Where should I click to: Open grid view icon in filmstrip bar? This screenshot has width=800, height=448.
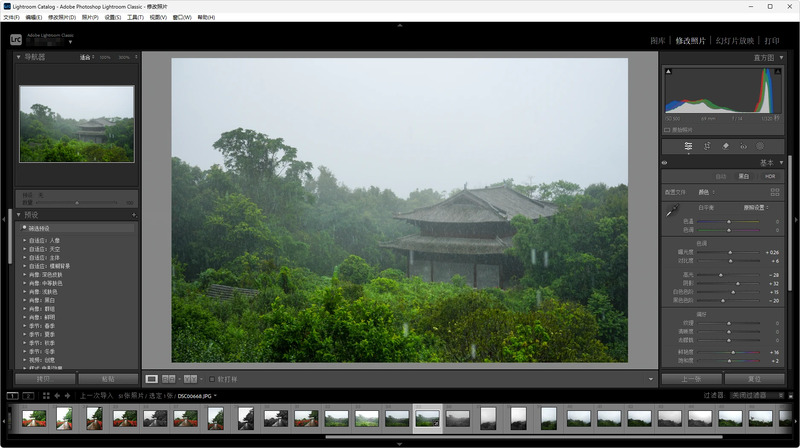[46, 395]
